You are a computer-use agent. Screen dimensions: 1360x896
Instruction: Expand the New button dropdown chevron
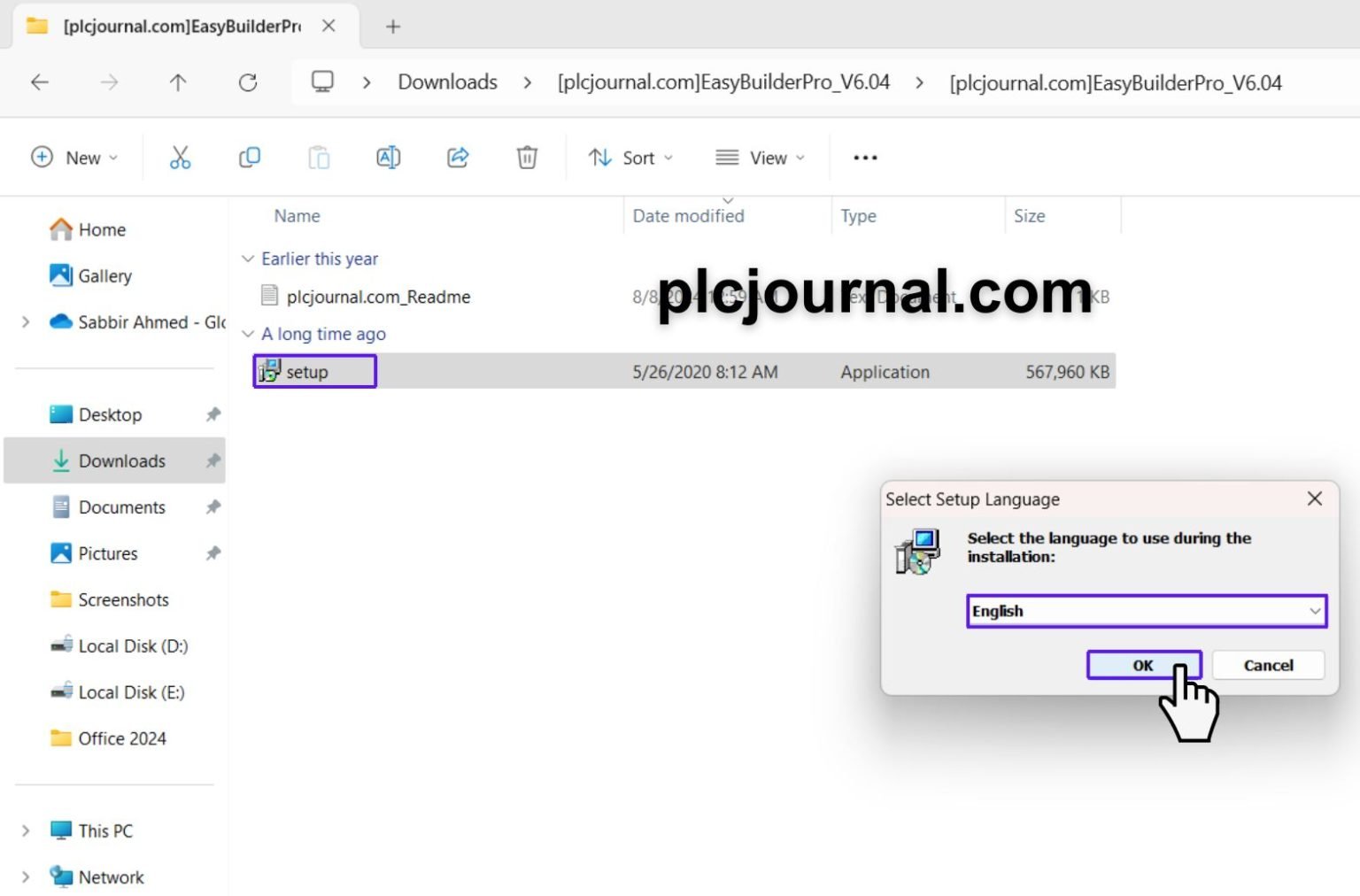click(113, 158)
